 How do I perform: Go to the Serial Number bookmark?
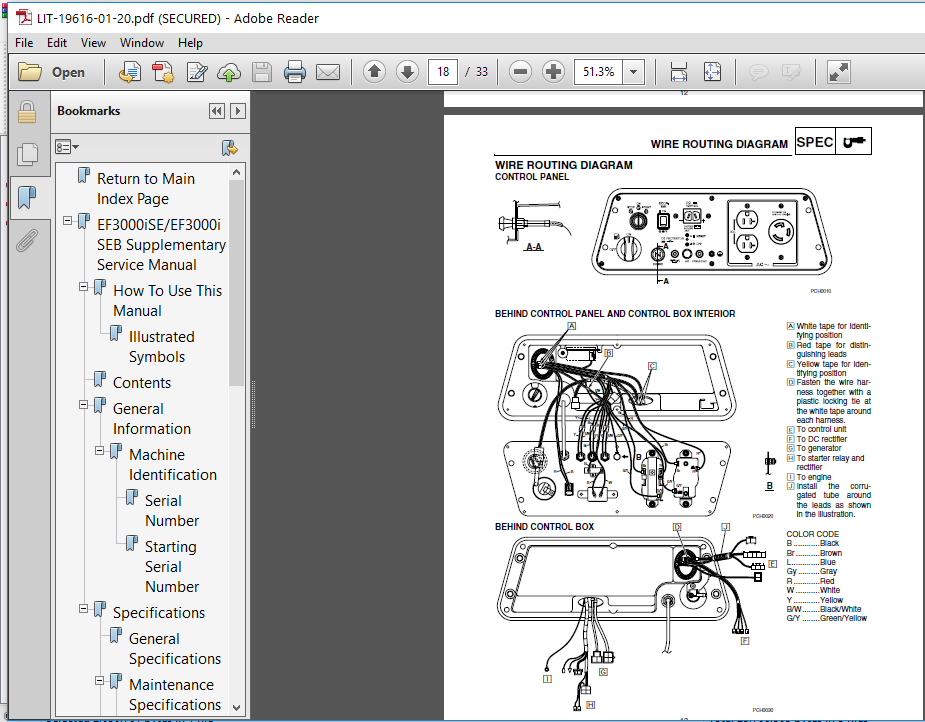tap(172, 511)
